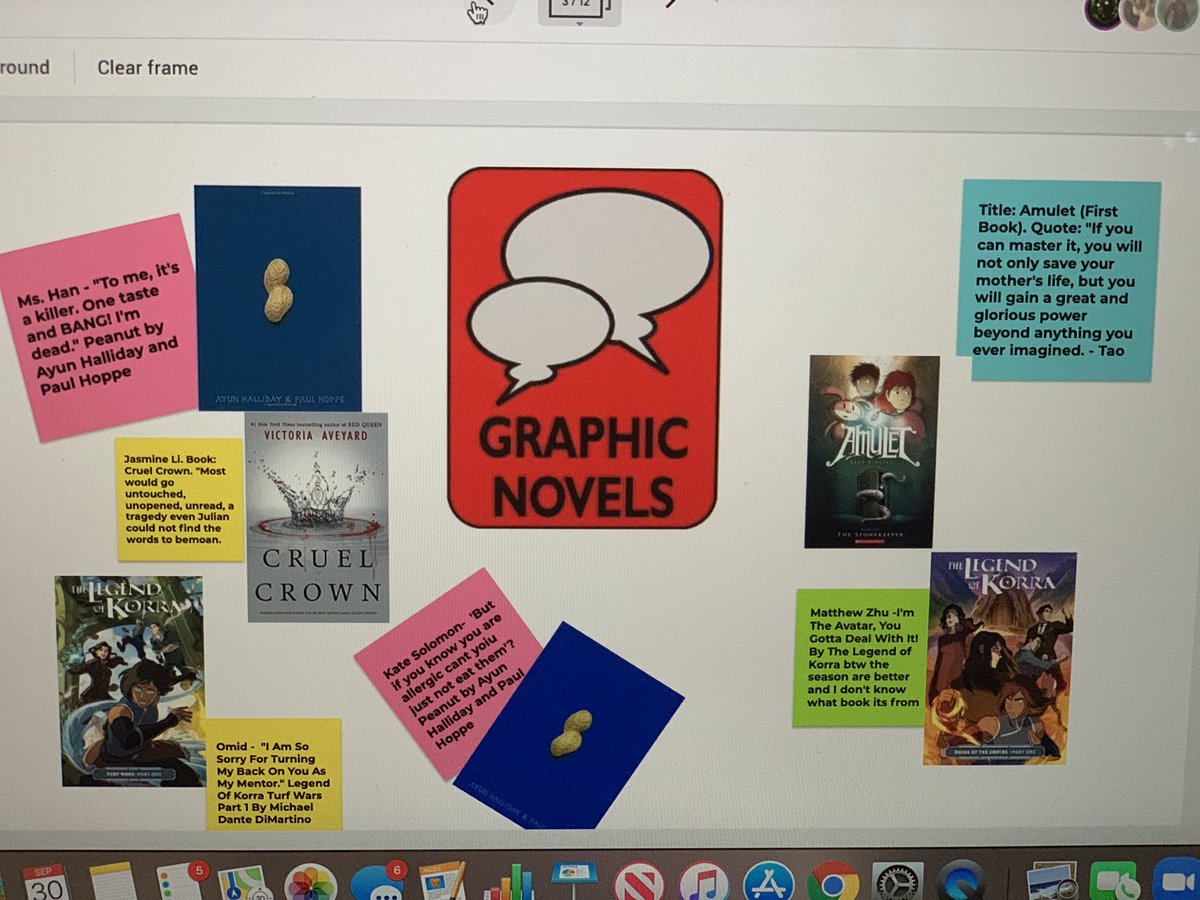Image resolution: width=1200 pixels, height=900 pixels.
Task: Select the Amulet Stonekeeper book cover
Action: 873,451
